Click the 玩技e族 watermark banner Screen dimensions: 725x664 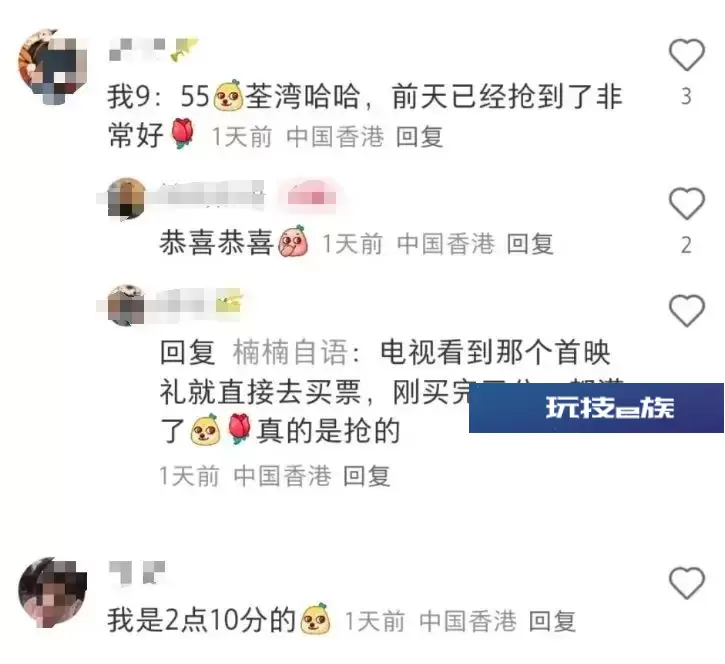[x=596, y=408]
